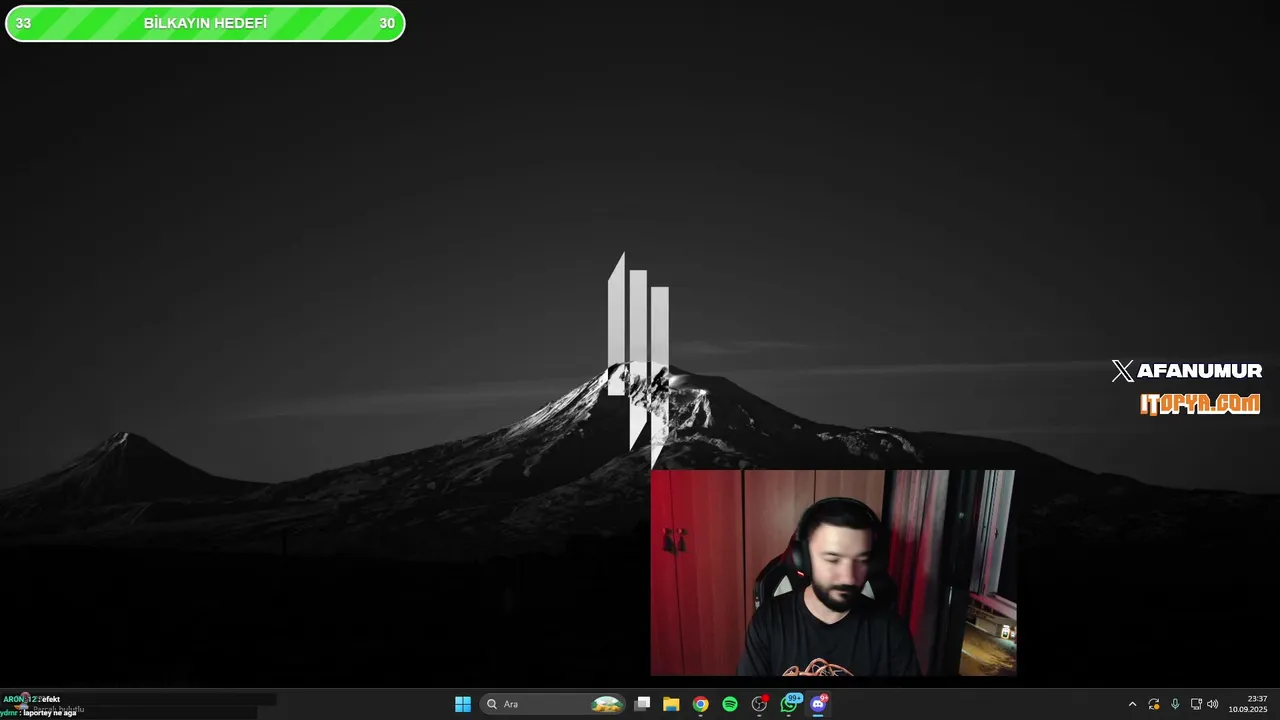
Task: Open Task View from the taskbar
Action: (643, 704)
